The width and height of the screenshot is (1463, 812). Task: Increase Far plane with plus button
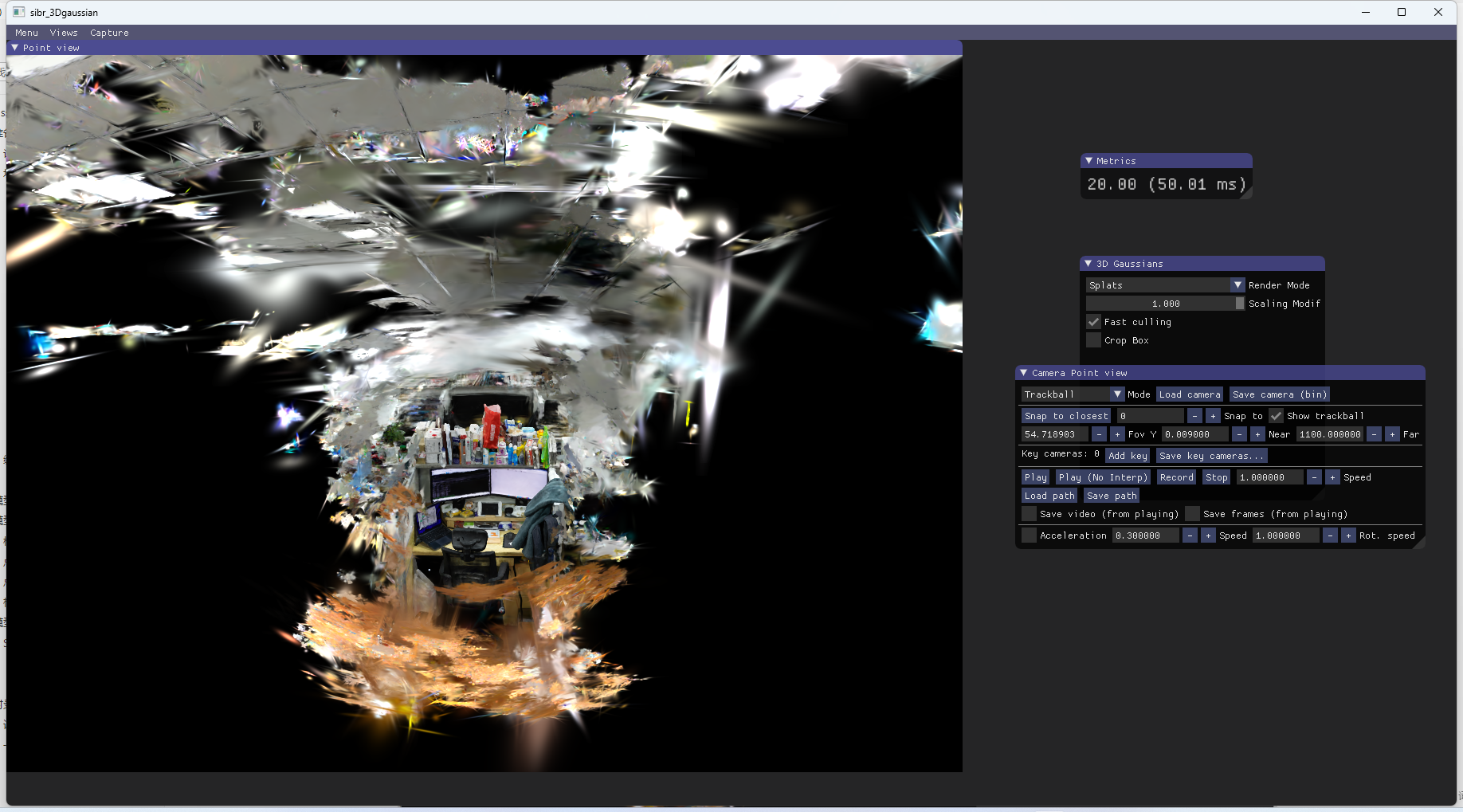coord(1392,434)
